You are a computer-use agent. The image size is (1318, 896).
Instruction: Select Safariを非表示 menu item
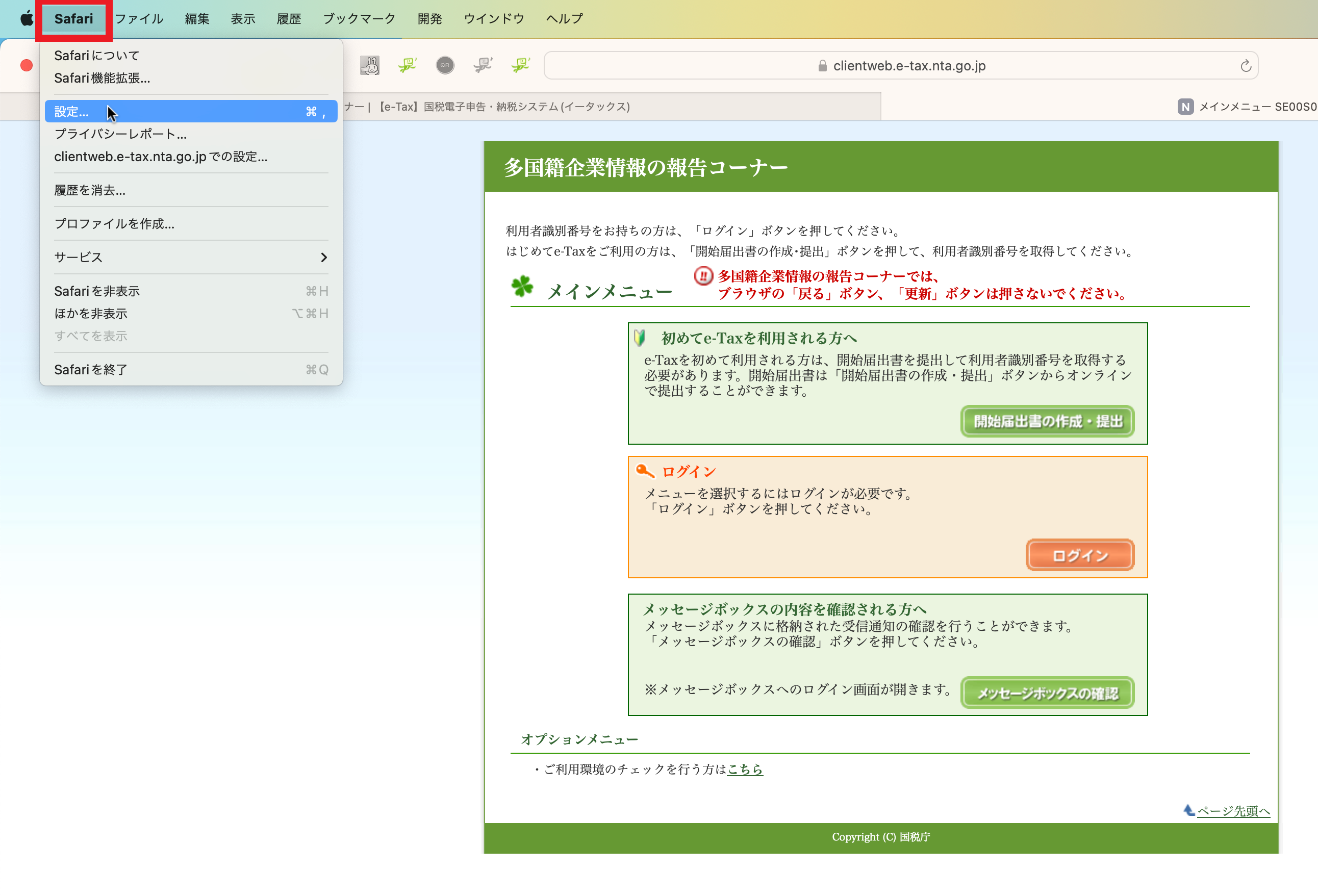pyautogui.click(x=191, y=291)
